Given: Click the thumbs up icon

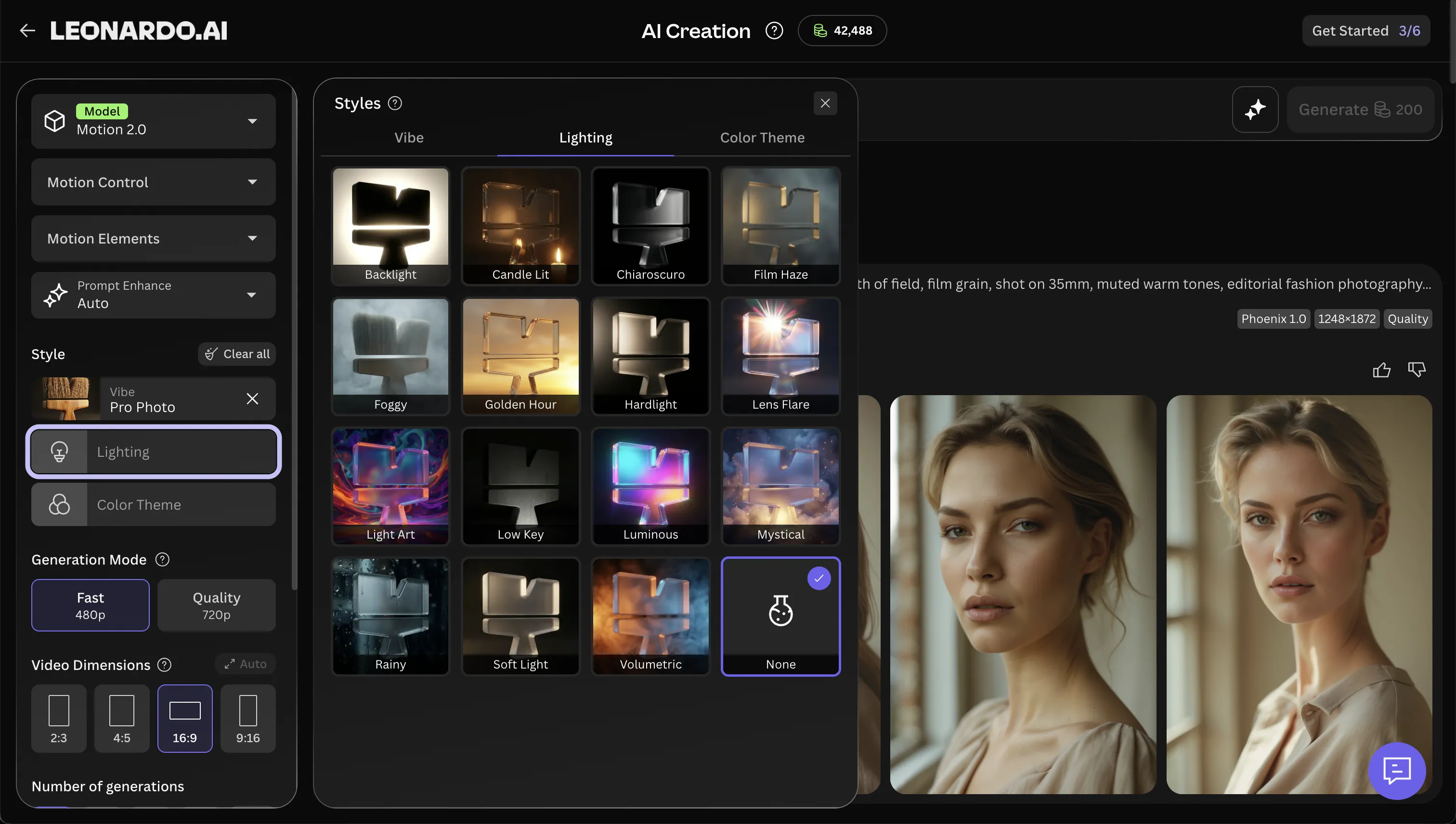Looking at the screenshot, I should [1381, 370].
